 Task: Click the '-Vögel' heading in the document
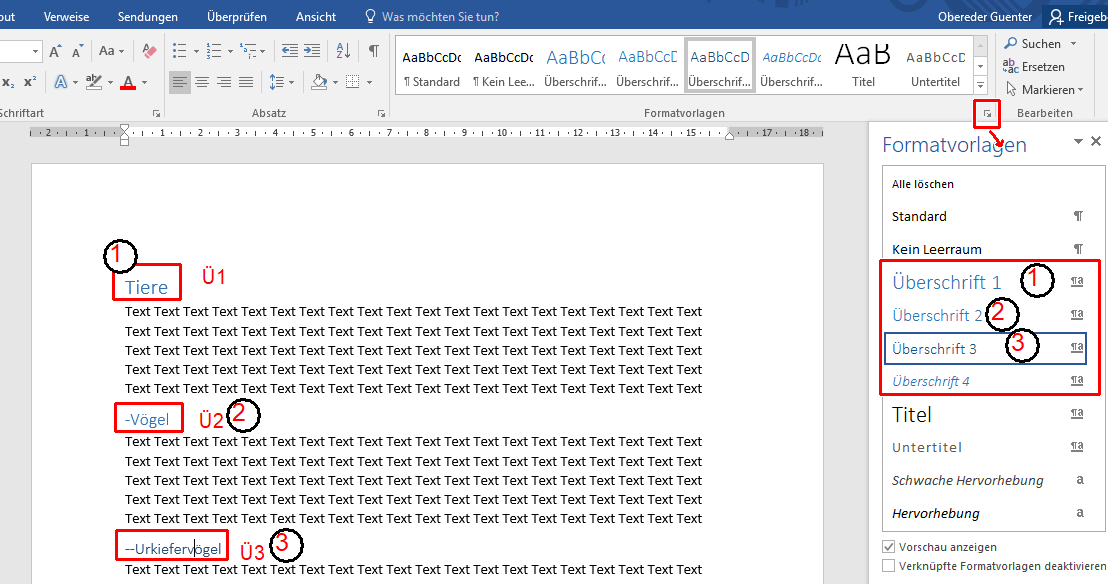(147, 419)
